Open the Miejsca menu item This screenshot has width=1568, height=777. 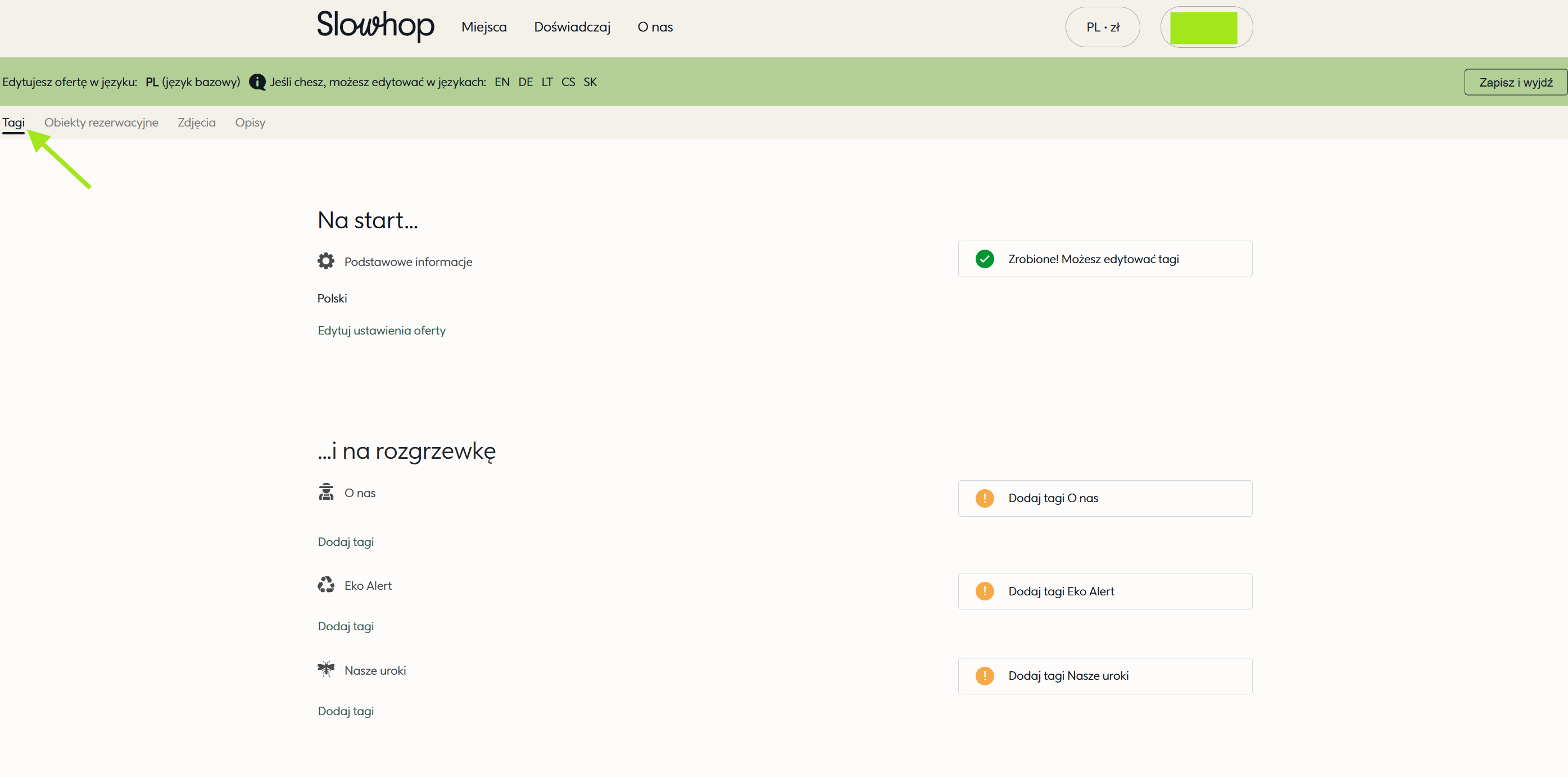[484, 28]
